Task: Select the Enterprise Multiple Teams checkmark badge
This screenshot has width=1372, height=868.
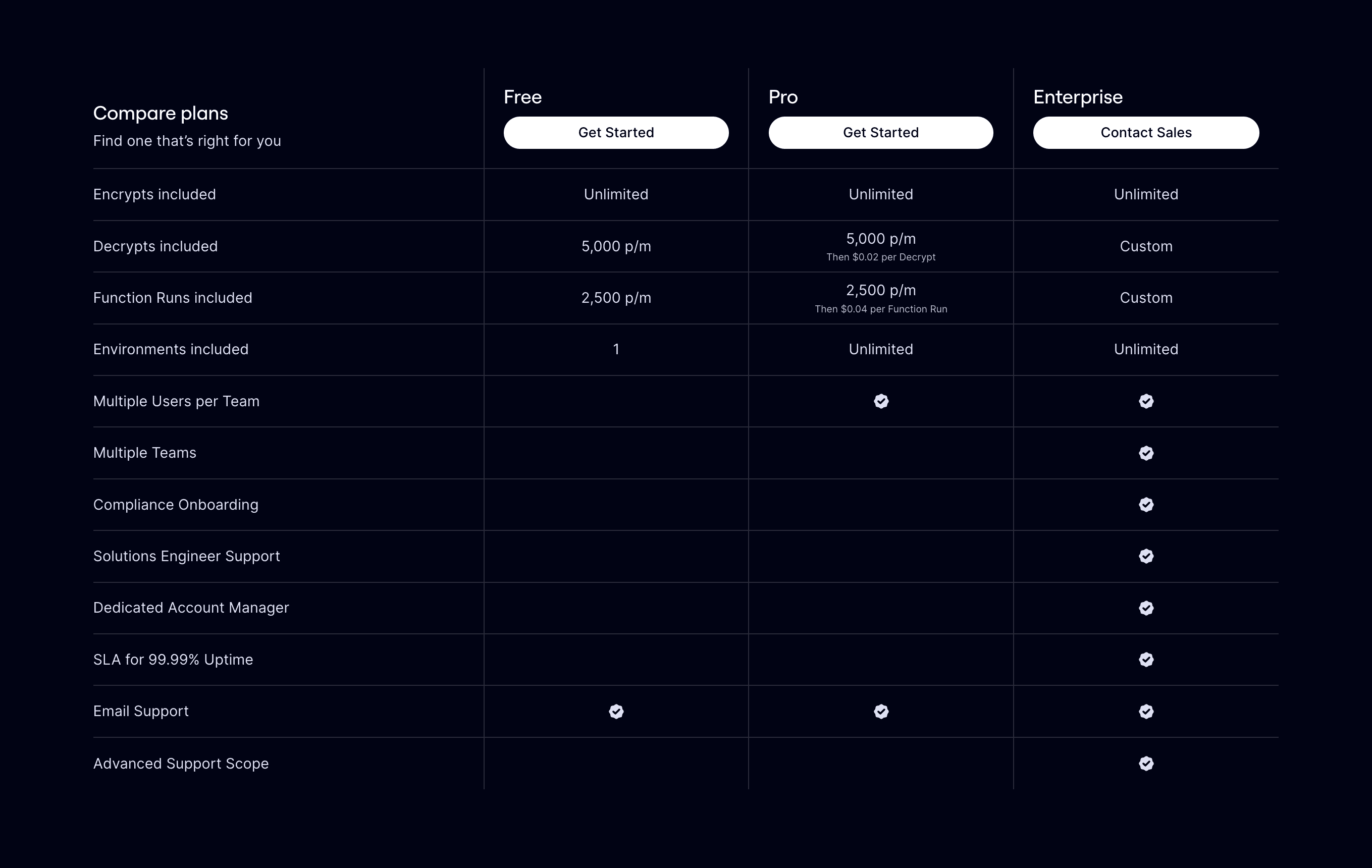Action: tap(1146, 453)
